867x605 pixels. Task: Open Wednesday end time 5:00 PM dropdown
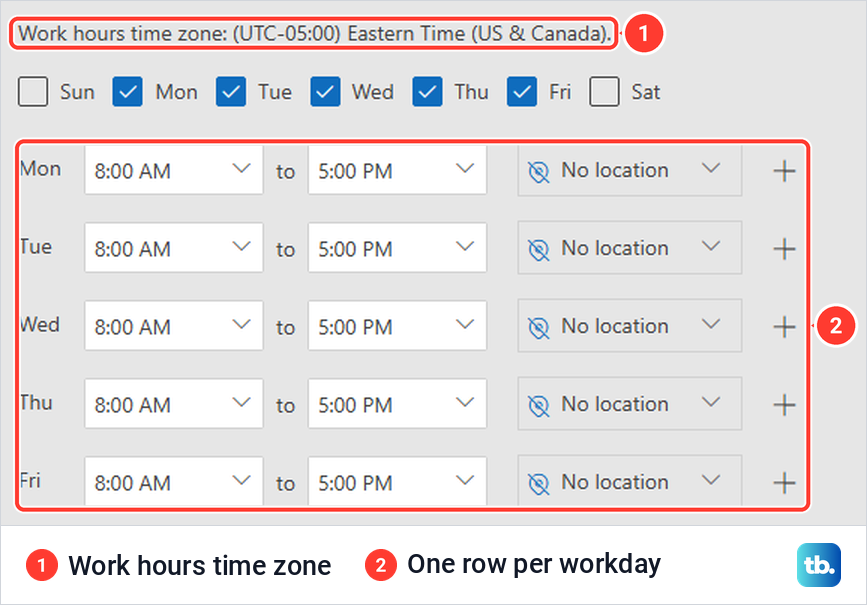(397, 326)
